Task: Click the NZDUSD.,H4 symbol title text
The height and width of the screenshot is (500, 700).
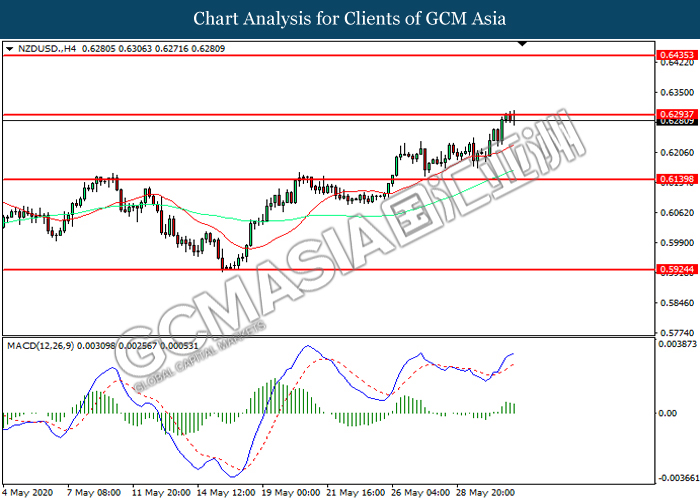Action: 47,49
